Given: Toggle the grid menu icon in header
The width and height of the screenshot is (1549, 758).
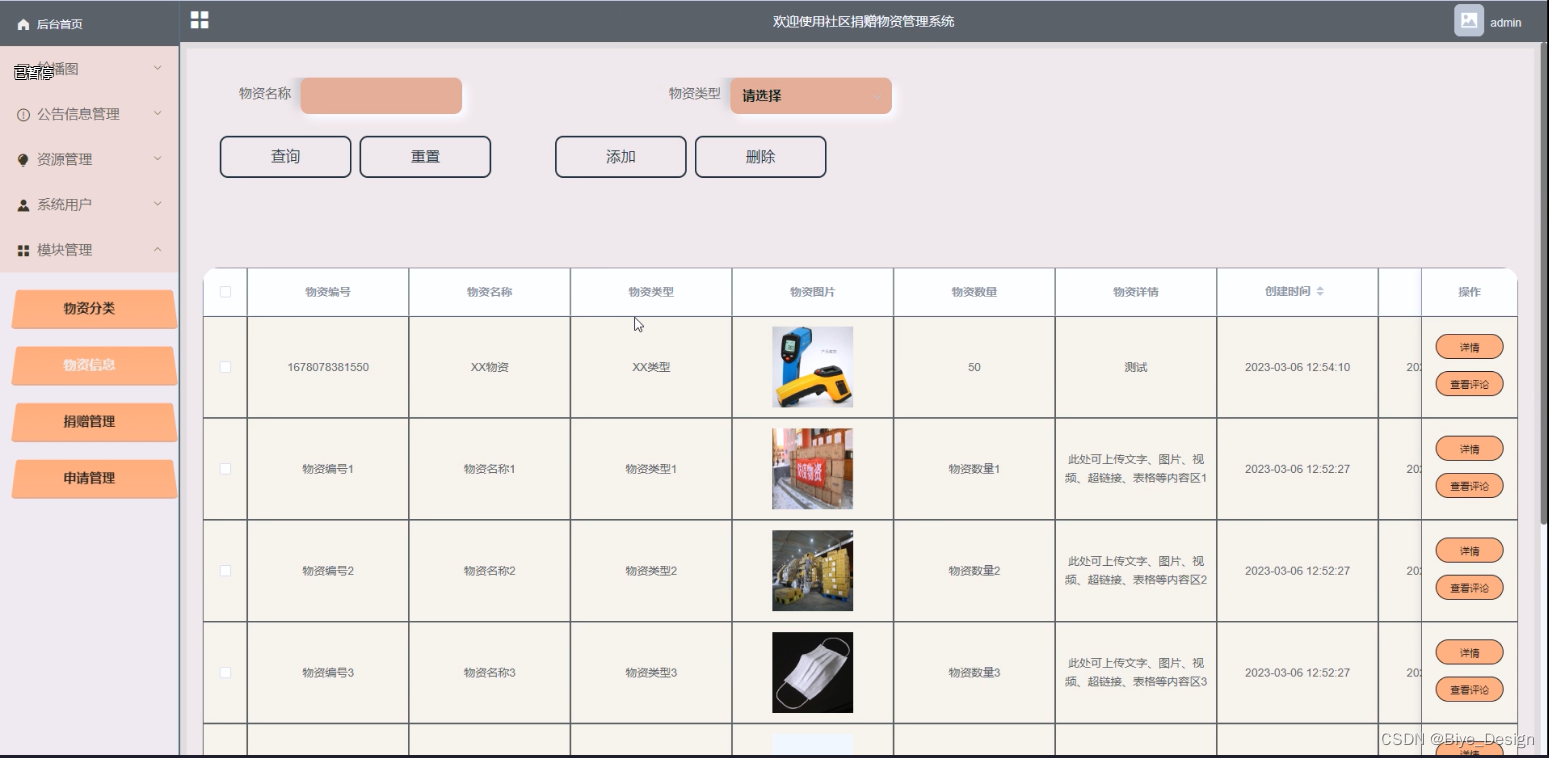Looking at the screenshot, I should tap(200, 20).
